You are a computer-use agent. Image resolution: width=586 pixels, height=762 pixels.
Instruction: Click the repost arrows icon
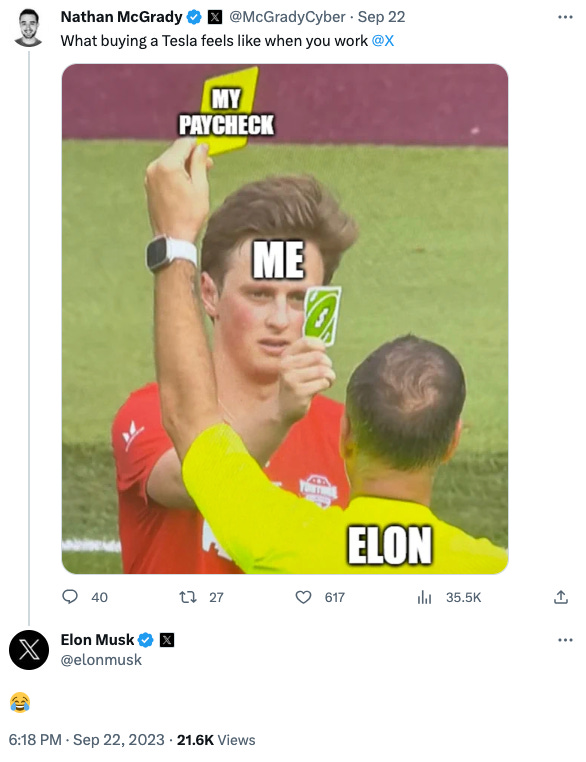click(188, 597)
